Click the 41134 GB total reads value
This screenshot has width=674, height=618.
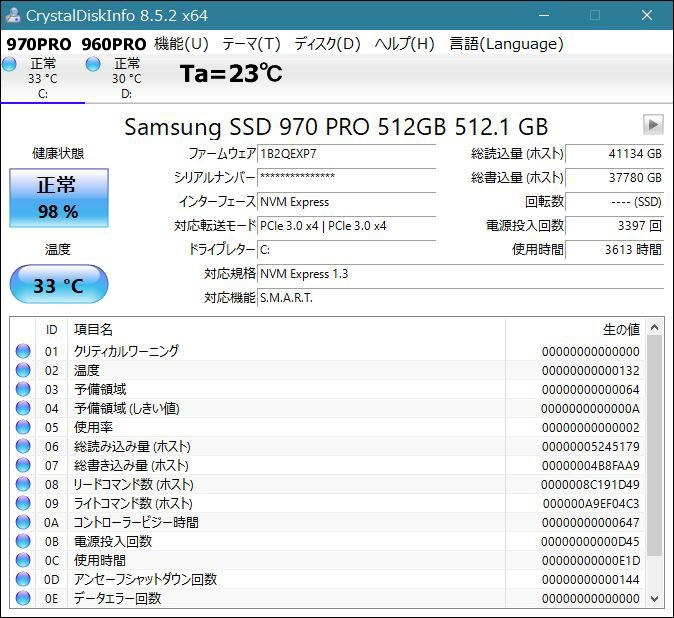pyautogui.click(x=615, y=153)
